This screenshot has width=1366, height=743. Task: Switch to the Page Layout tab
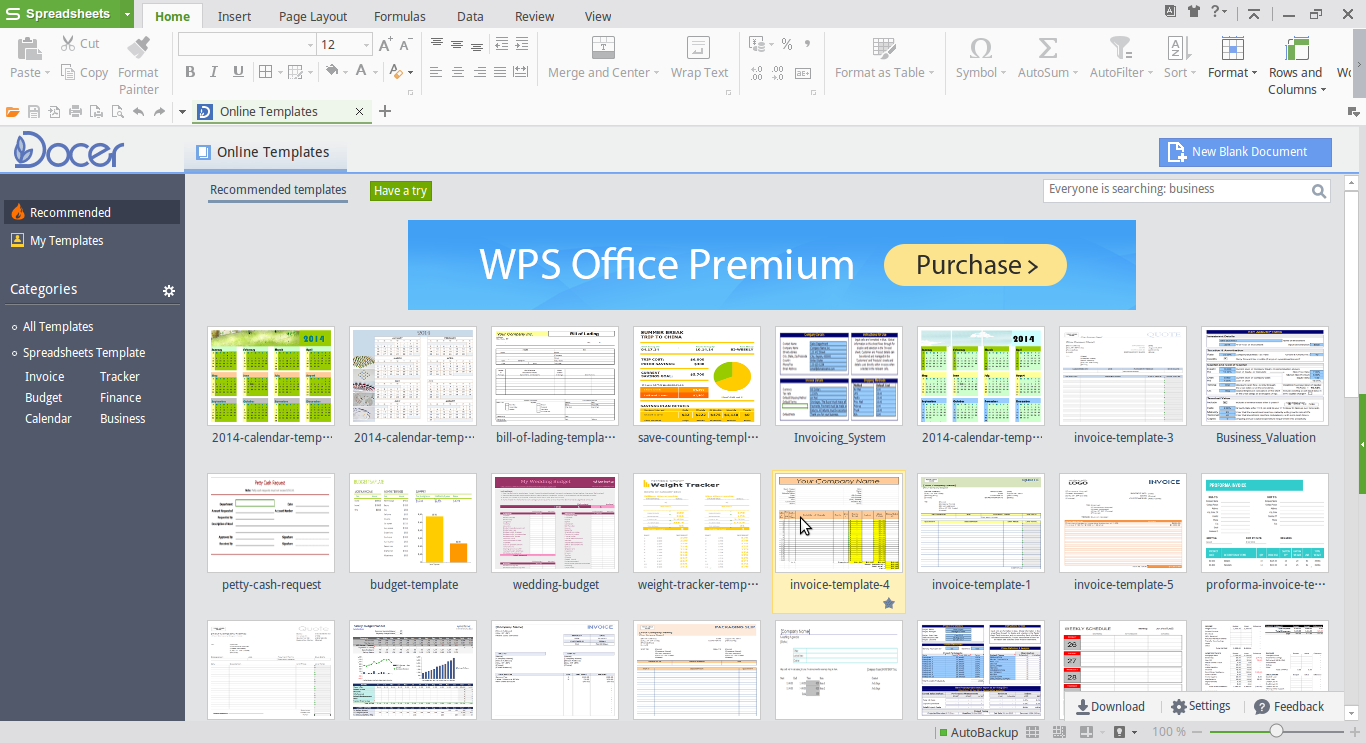pos(313,16)
